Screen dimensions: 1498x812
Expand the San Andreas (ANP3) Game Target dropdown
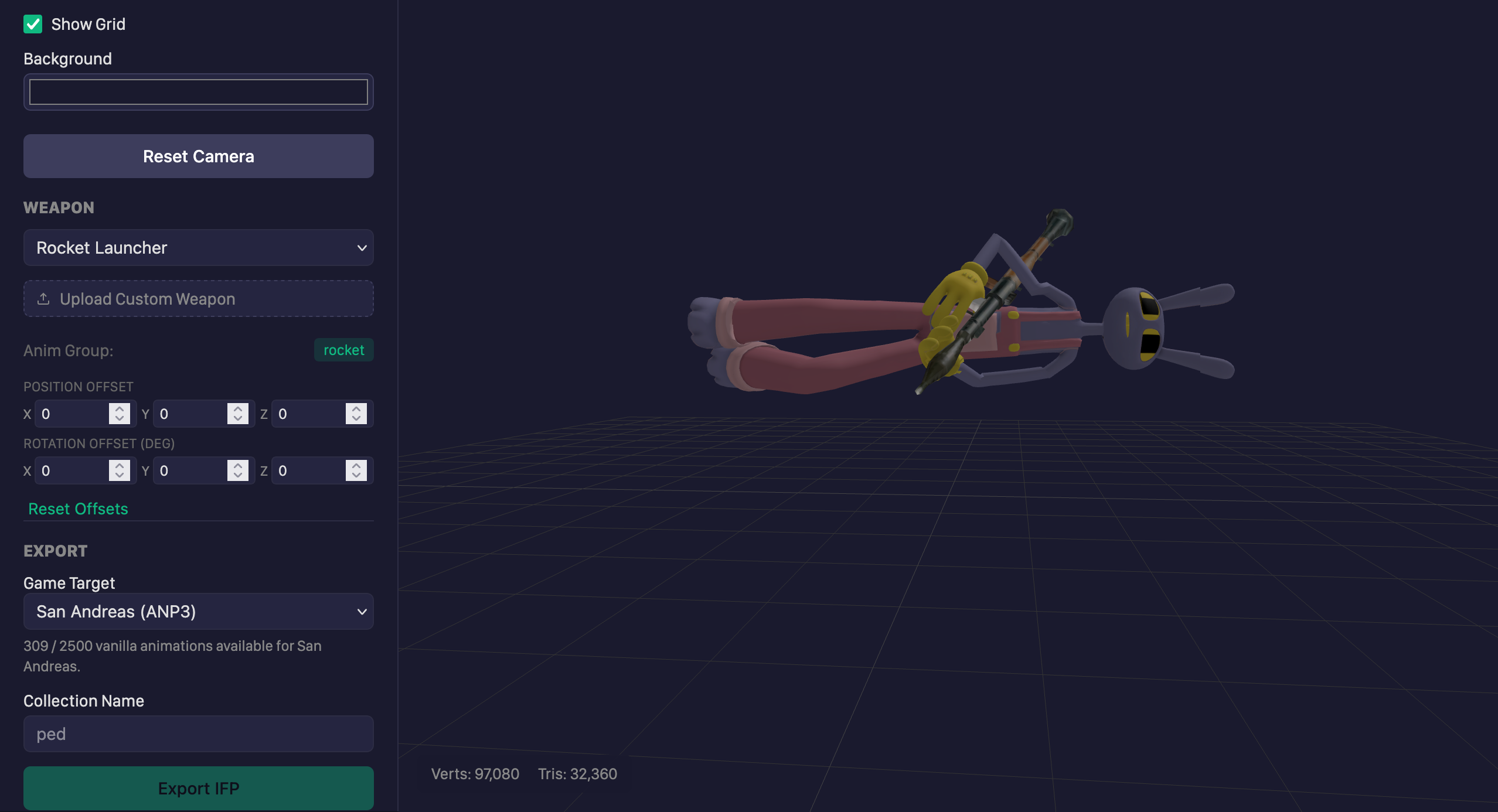pyautogui.click(x=199, y=612)
